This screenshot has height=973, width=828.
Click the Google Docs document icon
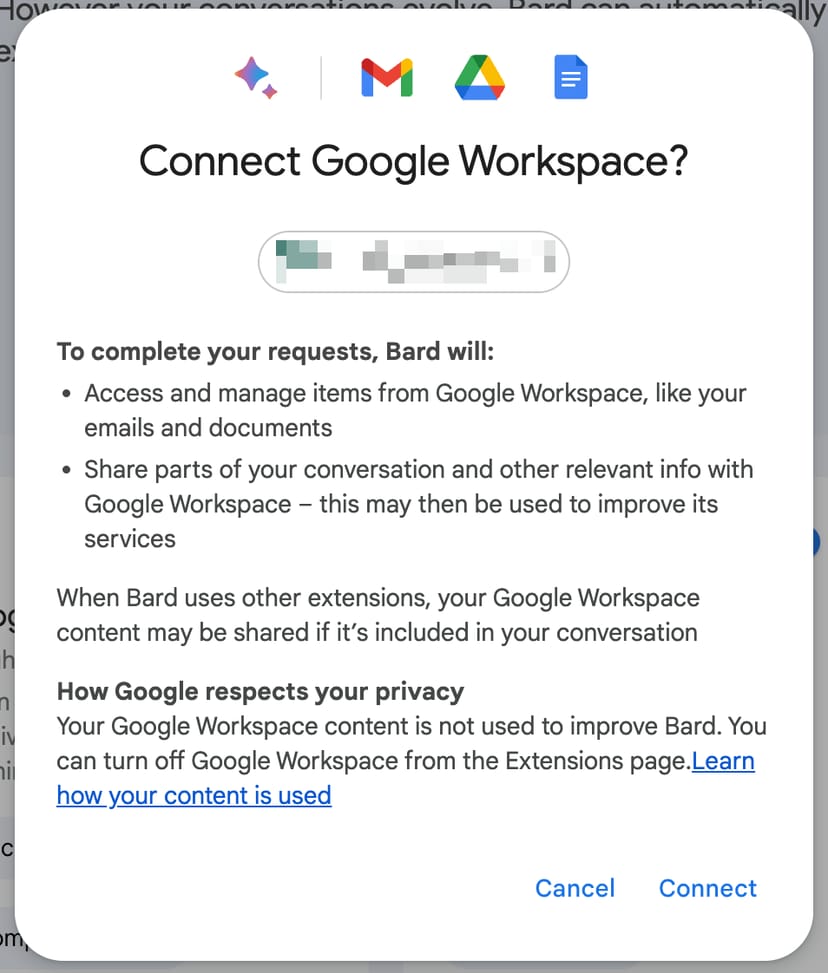571,78
